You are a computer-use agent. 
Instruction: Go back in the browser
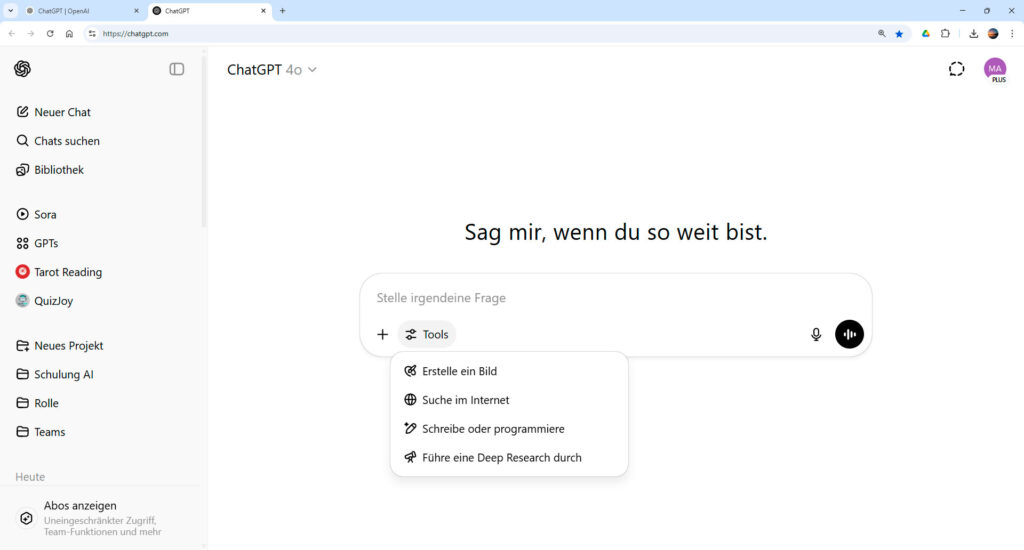12,33
